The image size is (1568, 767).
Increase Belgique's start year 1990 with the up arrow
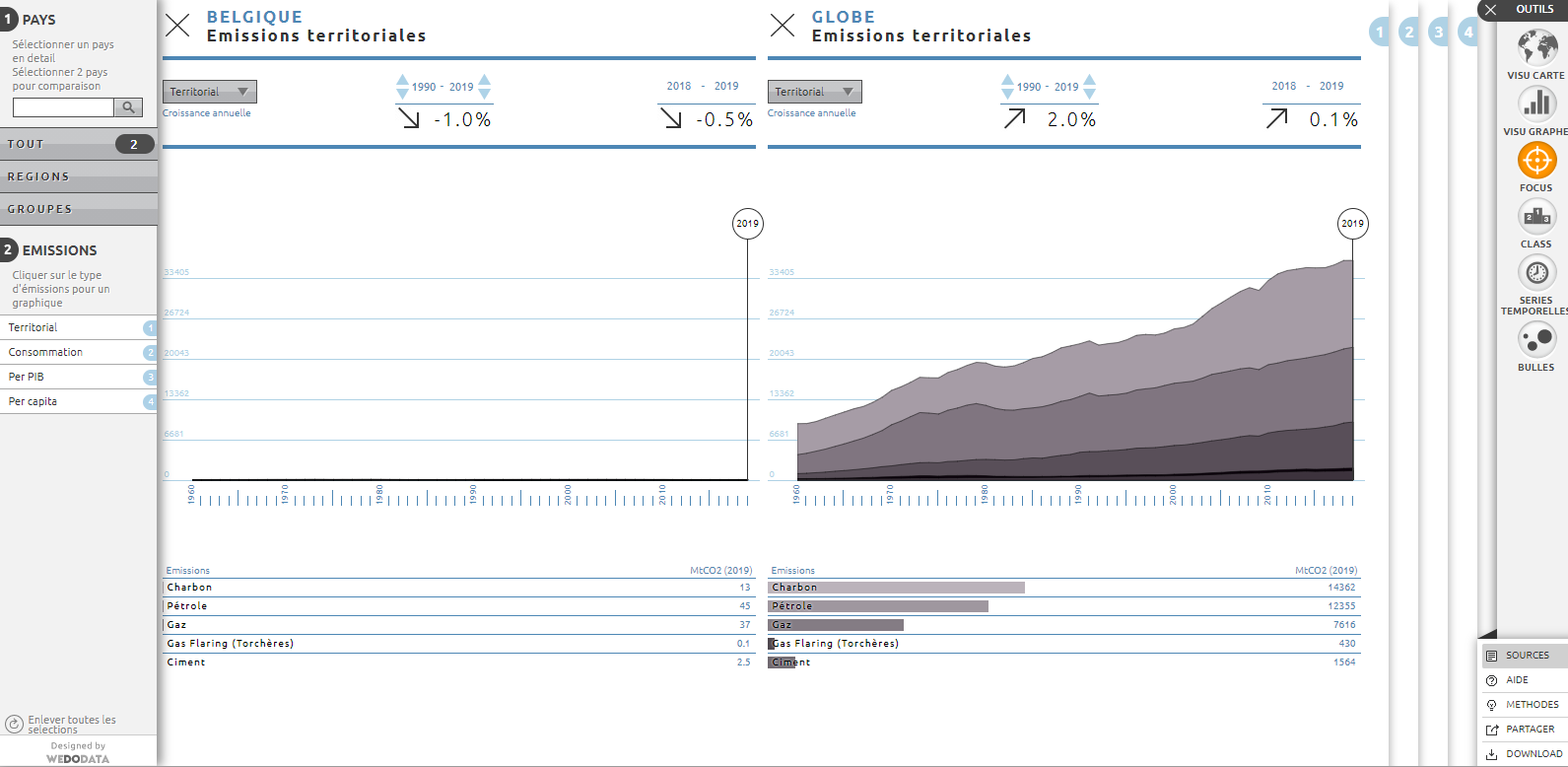402,79
